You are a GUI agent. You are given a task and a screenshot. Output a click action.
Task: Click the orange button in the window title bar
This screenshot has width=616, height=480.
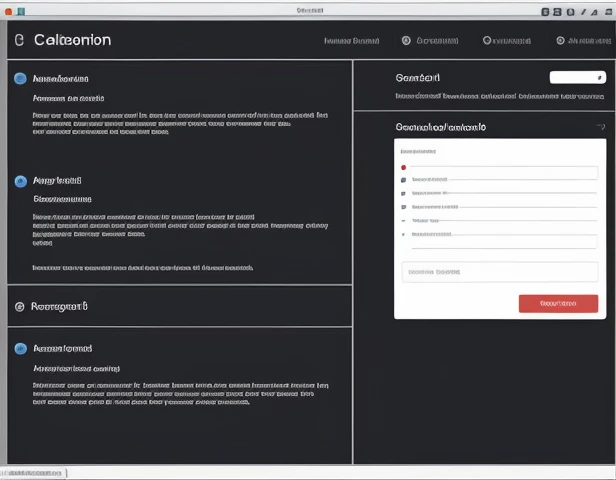(x=9, y=10)
